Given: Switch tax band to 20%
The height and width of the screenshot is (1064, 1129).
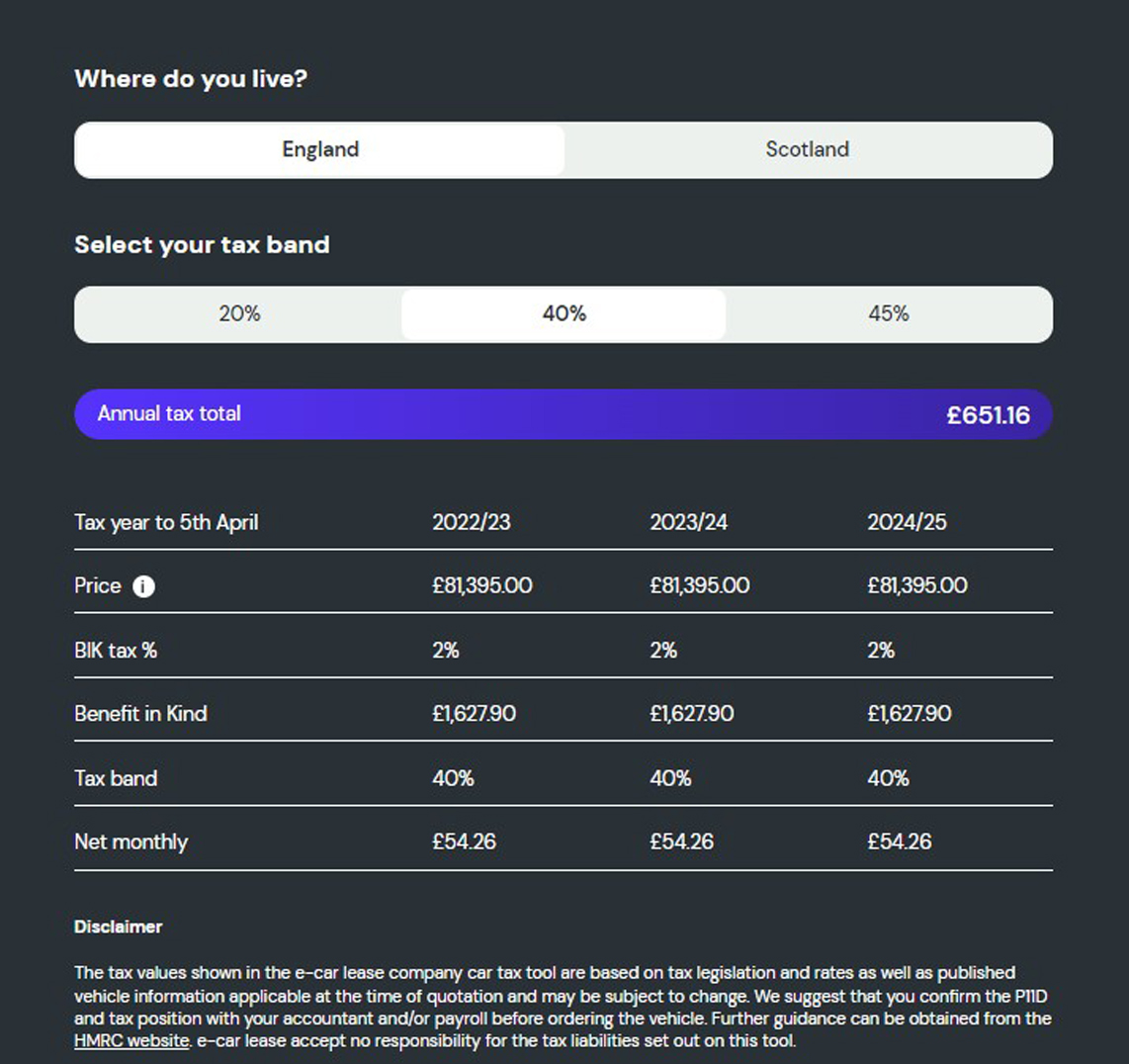Looking at the screenshot, I should coord(236,313).
